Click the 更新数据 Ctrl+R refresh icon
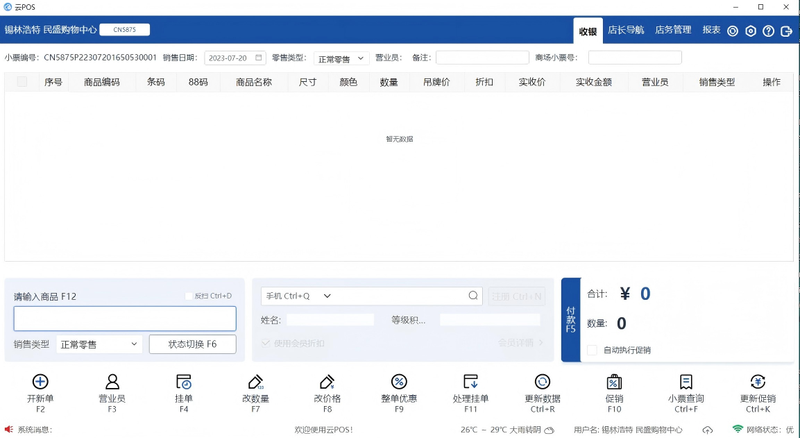The image size is (800, 438). point(542,382)
